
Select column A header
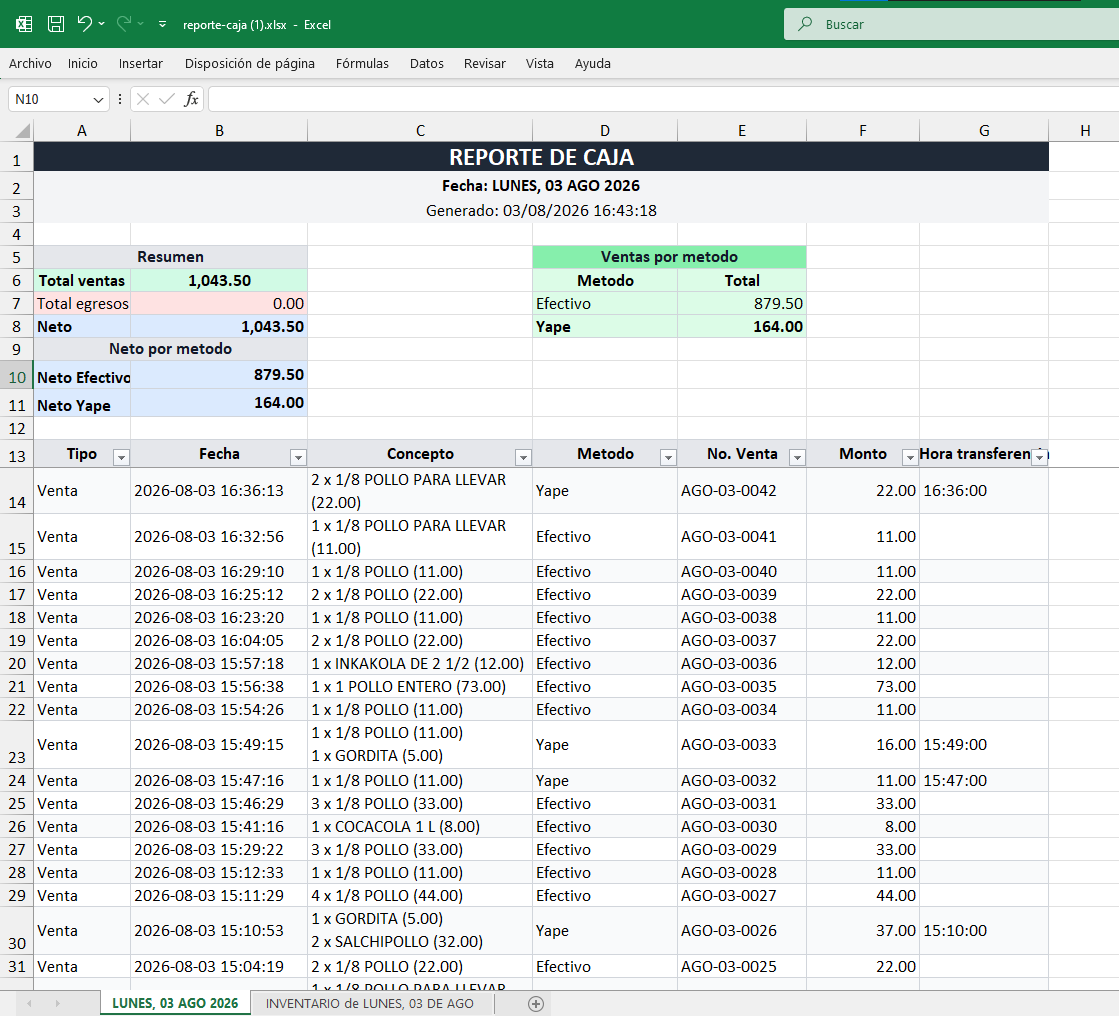click(82, 131)
